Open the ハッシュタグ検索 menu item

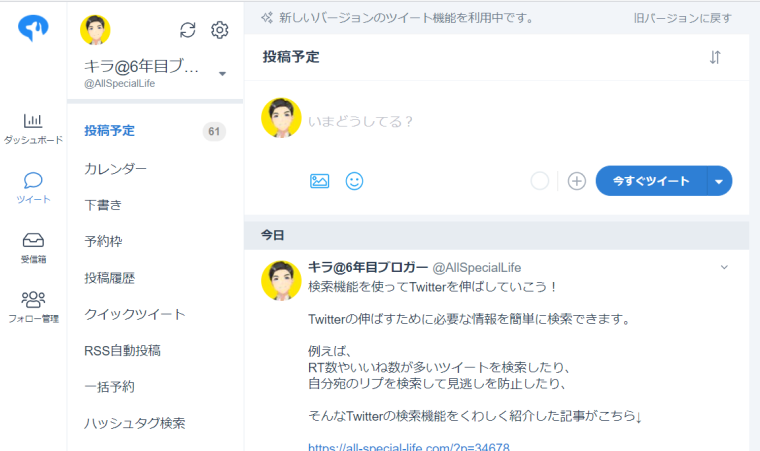pyautogui.click(x=135, y=423)
